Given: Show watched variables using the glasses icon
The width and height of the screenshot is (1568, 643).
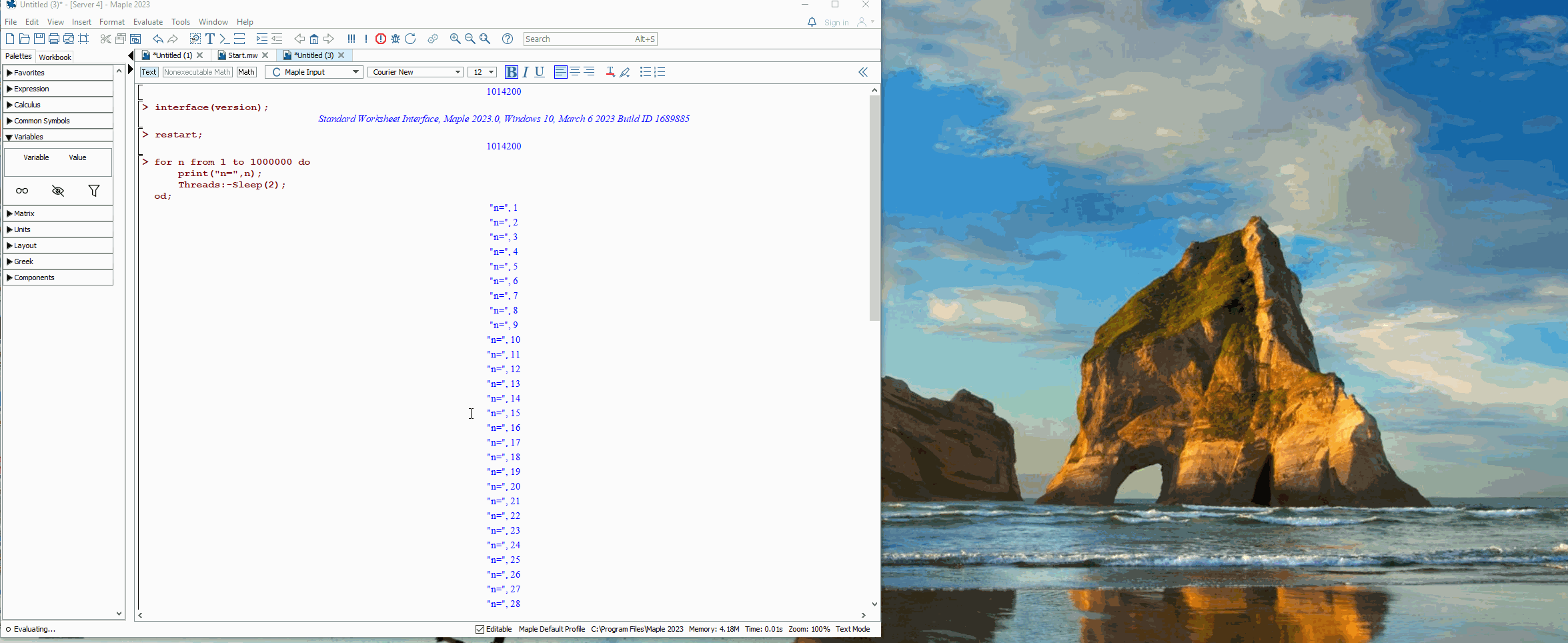Looking at the screenshot, I should 22,191.
